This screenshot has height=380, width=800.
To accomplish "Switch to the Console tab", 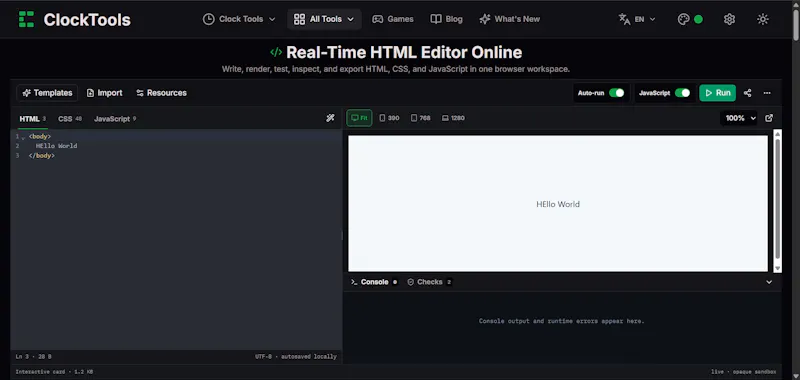I will pos(374,282).
